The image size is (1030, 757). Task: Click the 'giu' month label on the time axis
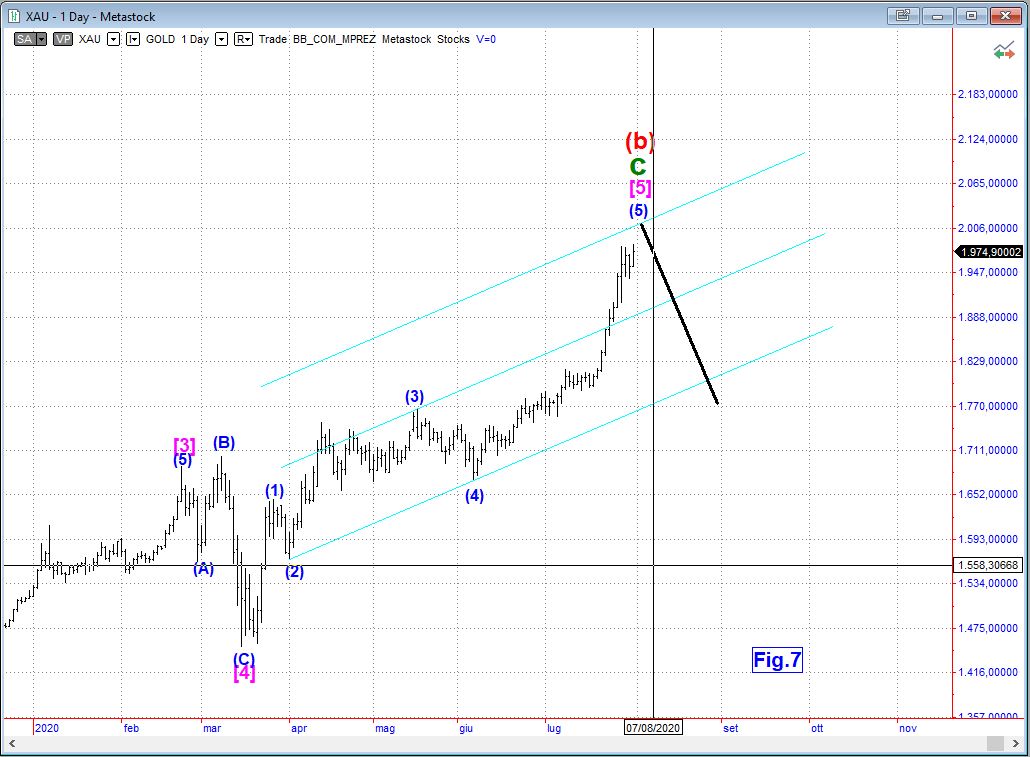(x=466, y=728)
